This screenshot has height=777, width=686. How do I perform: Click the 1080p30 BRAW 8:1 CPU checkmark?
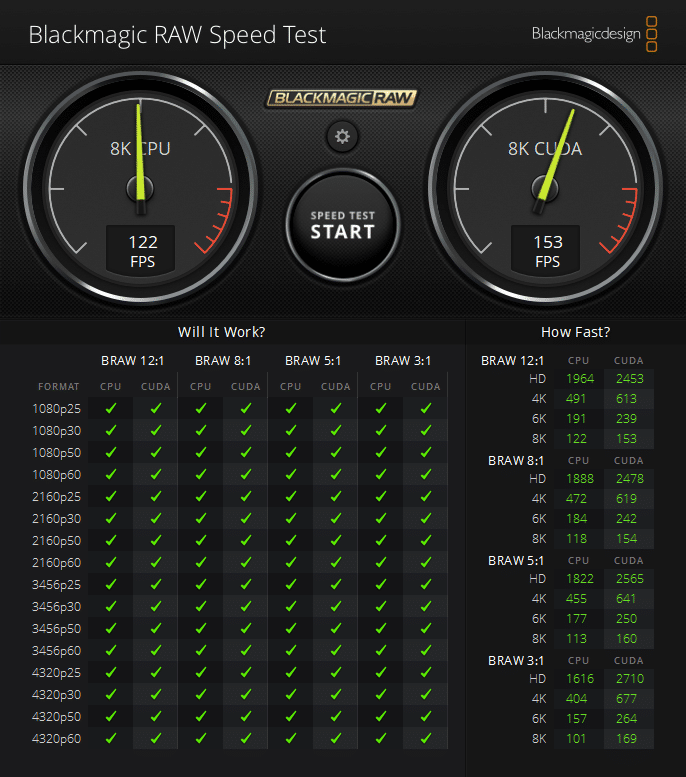tap(201, 430)
